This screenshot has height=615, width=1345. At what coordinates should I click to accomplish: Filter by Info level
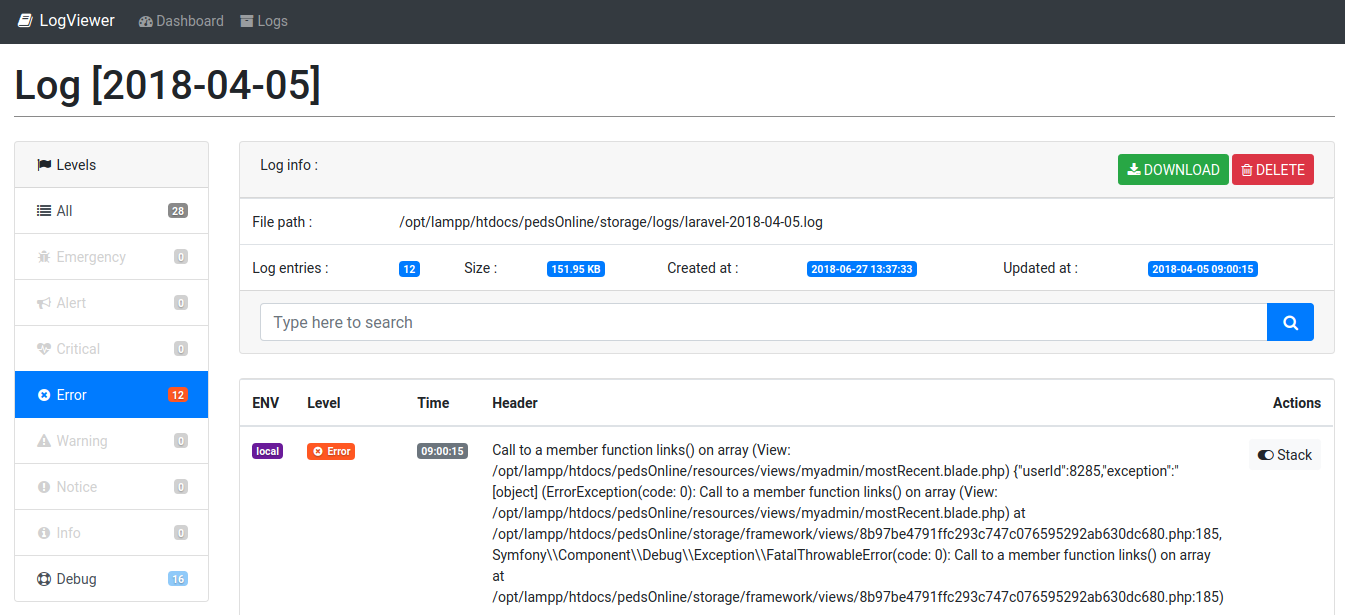[112, 533]
